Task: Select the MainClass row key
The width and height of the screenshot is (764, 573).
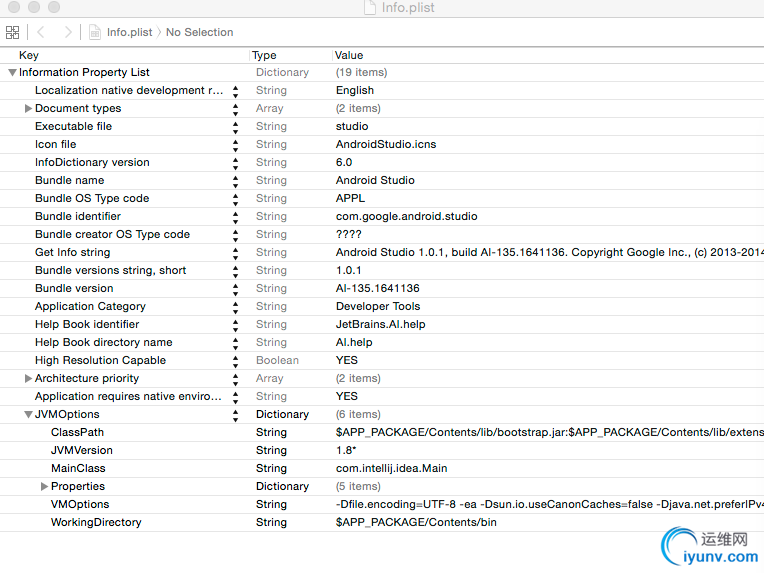Action: [78, 468]
